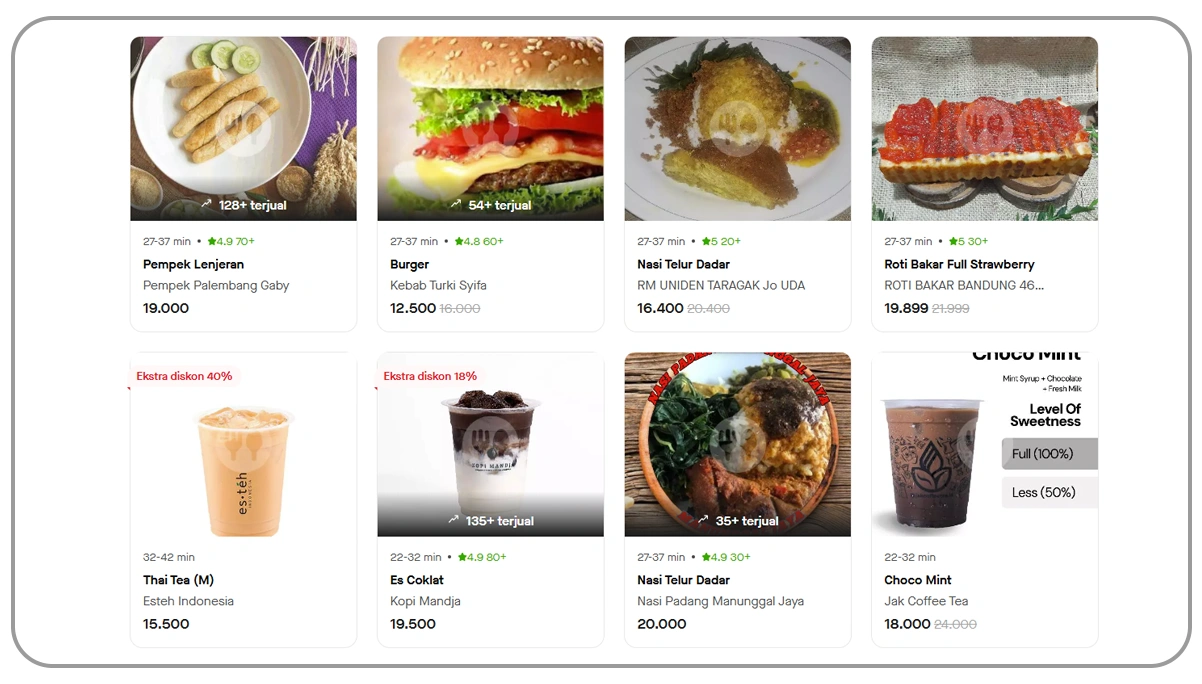Select the Full (100%) sweetness option

coord(1049,454)
